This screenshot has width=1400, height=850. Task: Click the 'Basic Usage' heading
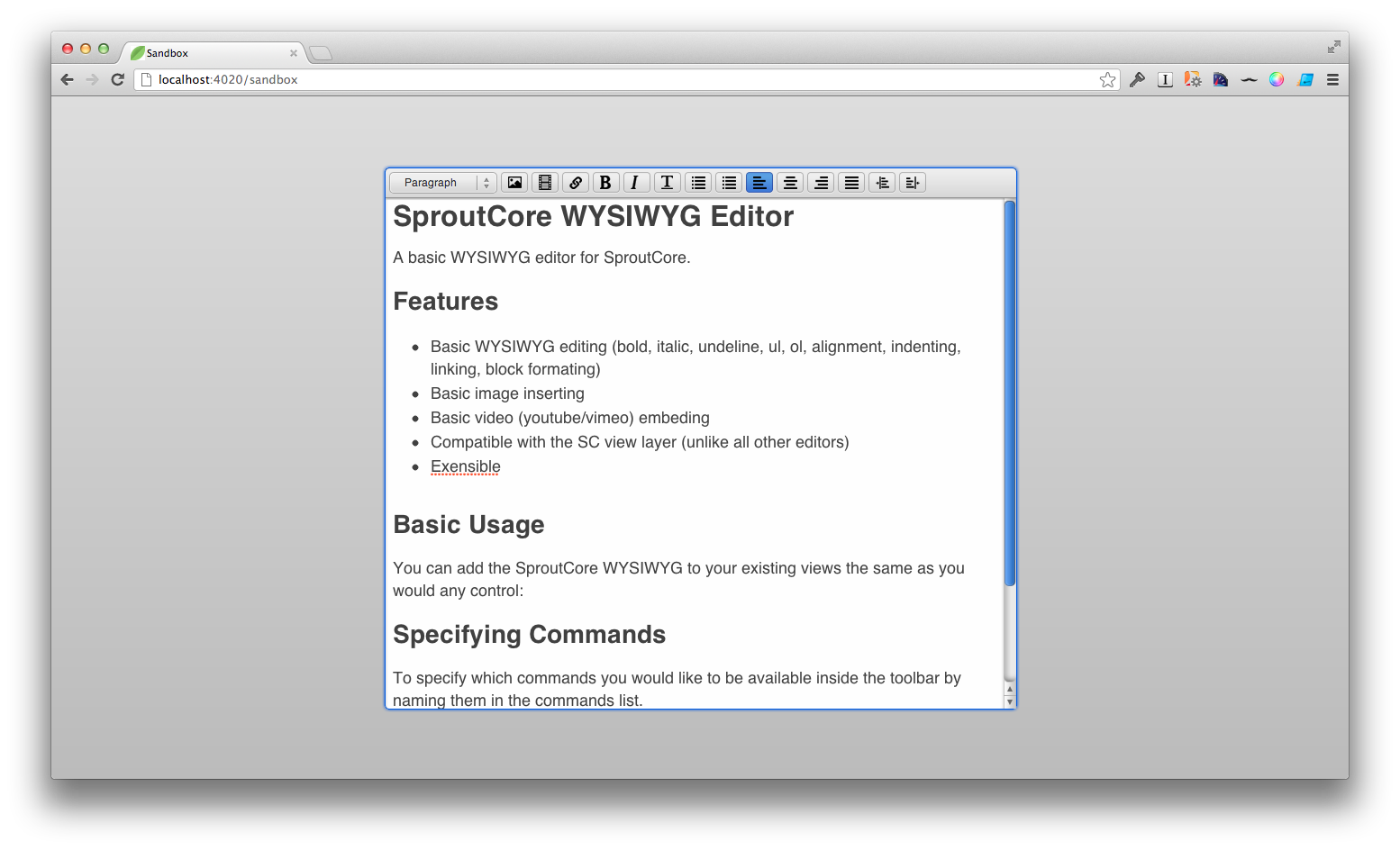click(x=468, y=525)
